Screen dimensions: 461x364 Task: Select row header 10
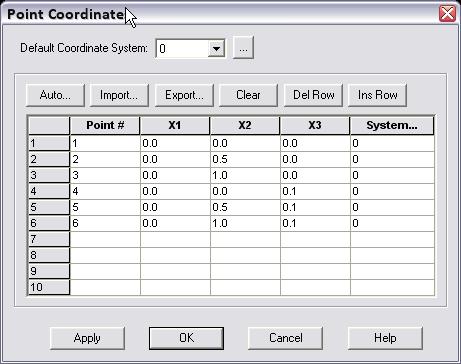(x=49, y=287)
